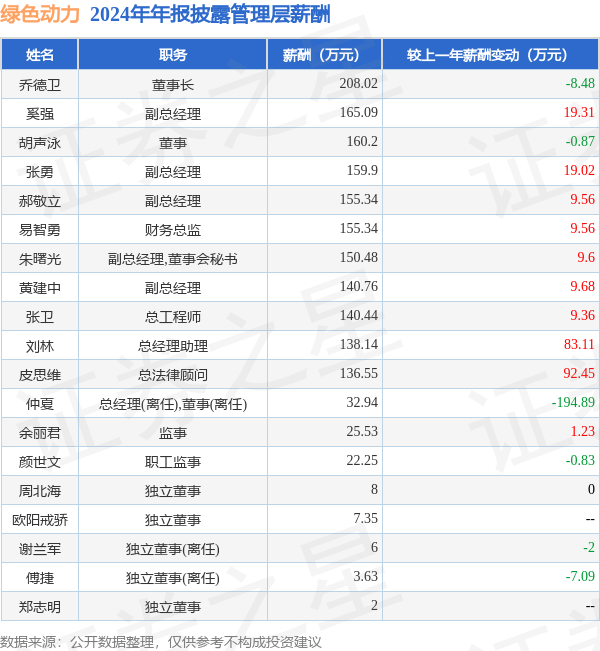
Task: Click the 姓名 column header
Action: pos(39,54)
